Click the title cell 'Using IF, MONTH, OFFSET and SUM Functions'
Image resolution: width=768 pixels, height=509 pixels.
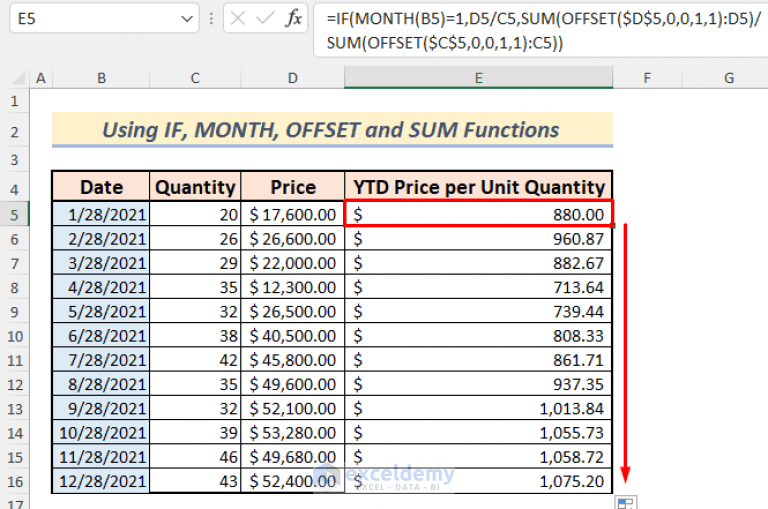(x=332, y=130)
